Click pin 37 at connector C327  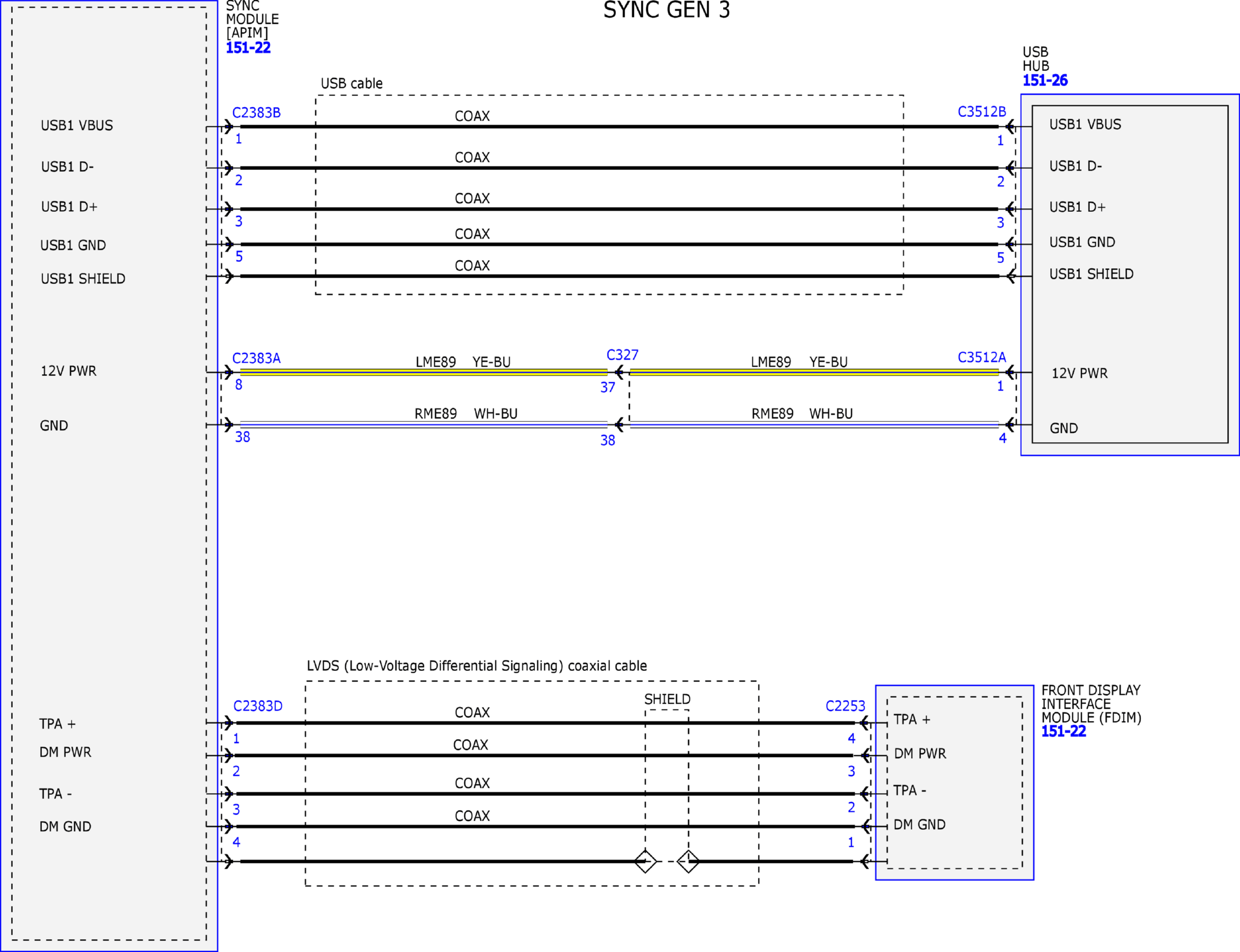(608, 388)
